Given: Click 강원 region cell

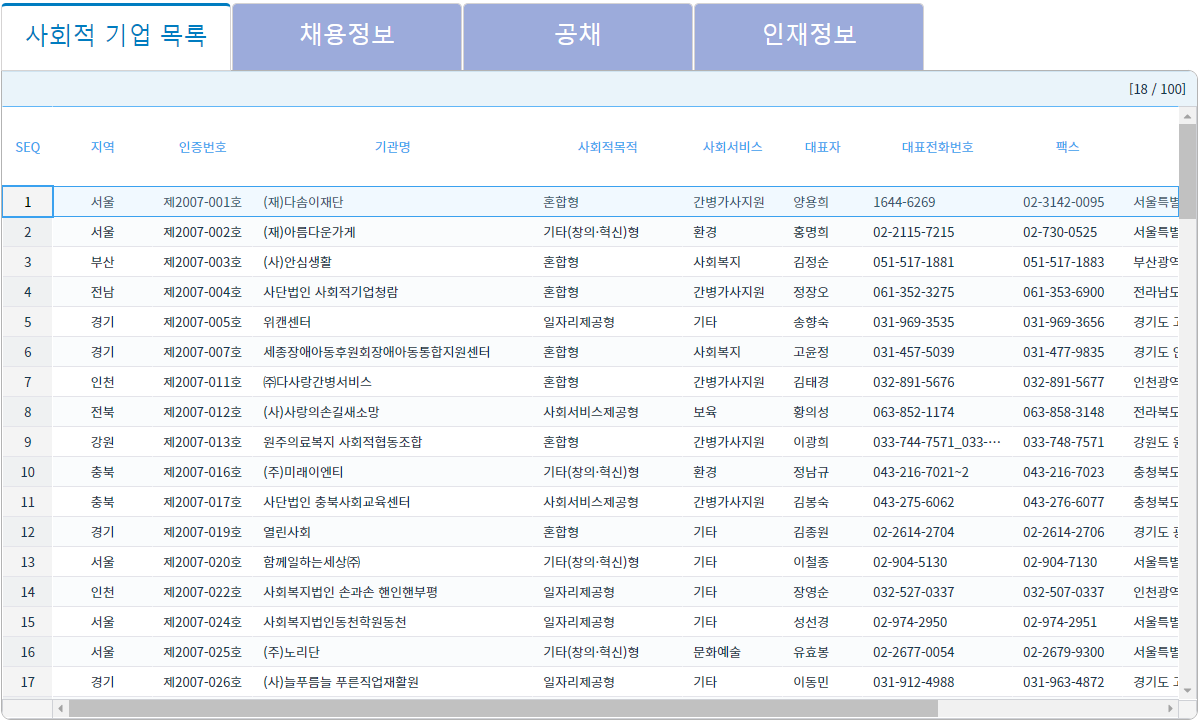Looking at the screenshot, I should (x=103, y=442).
